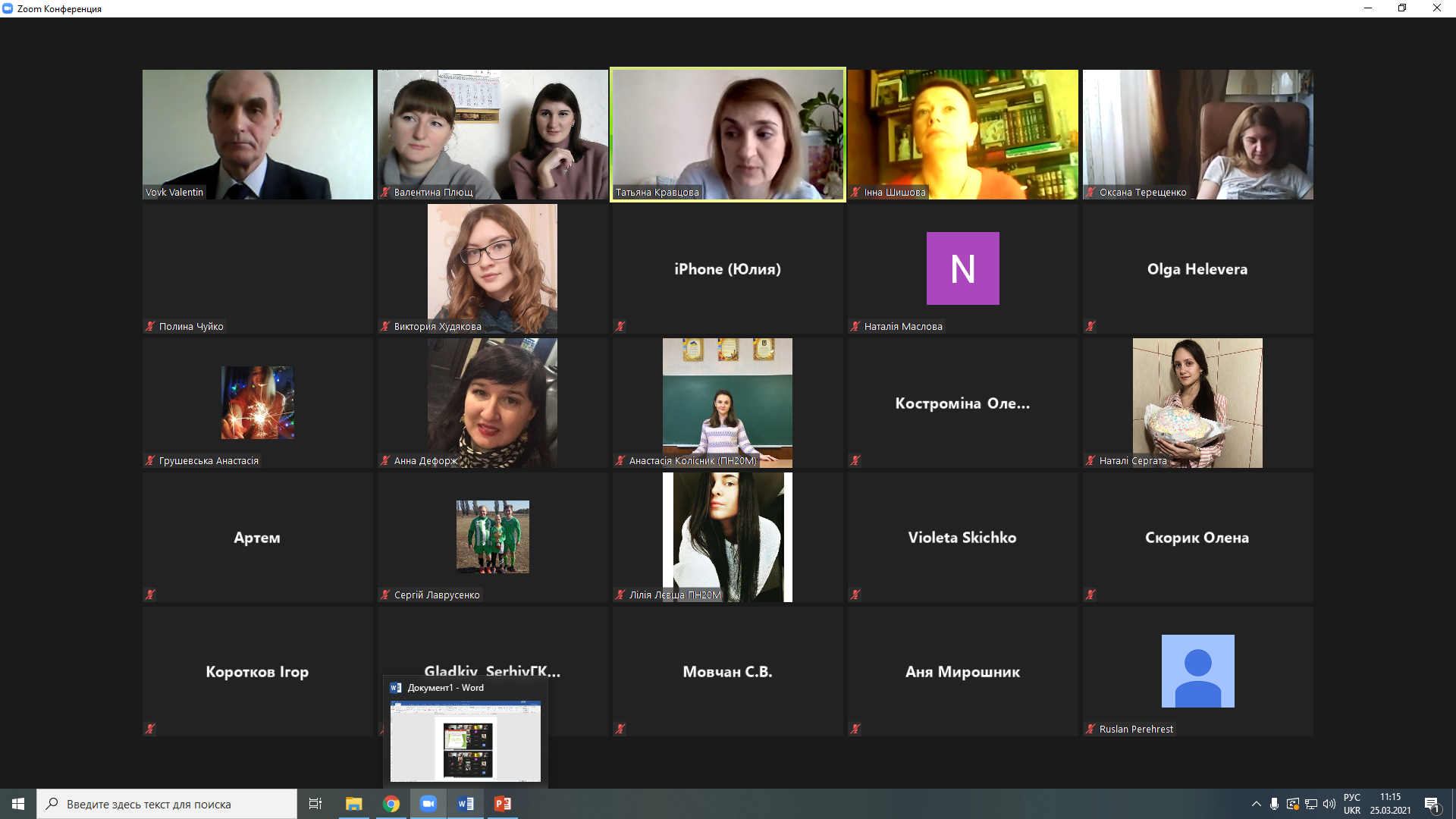Click Windows Start button
This screenshot has height=819, width=1456.
point(18,804)
